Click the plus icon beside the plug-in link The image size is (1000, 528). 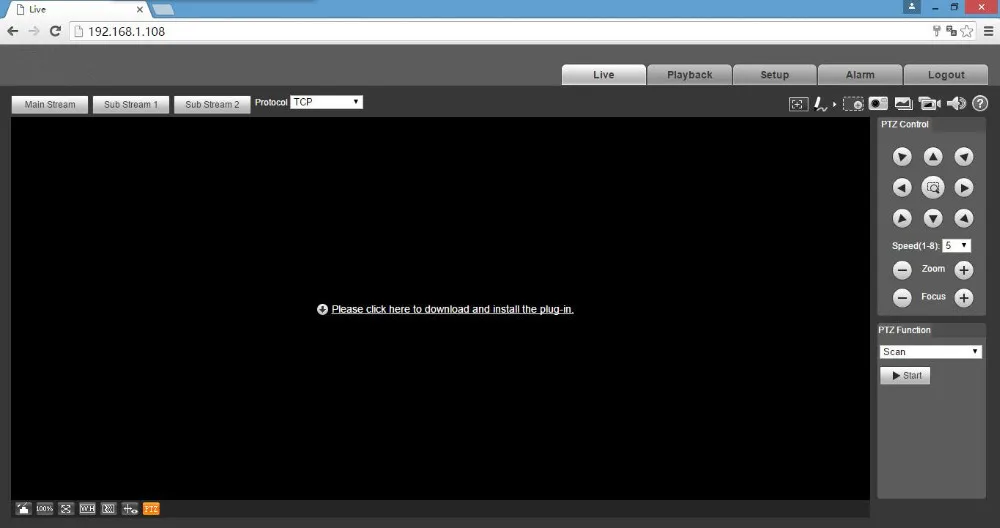point(322,309)
